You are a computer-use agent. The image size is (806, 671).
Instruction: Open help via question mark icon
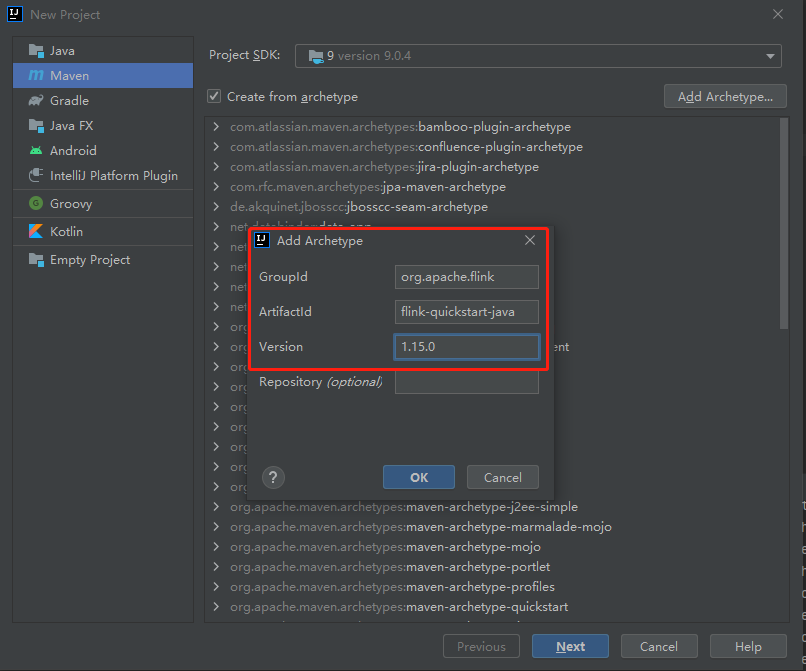273,478
